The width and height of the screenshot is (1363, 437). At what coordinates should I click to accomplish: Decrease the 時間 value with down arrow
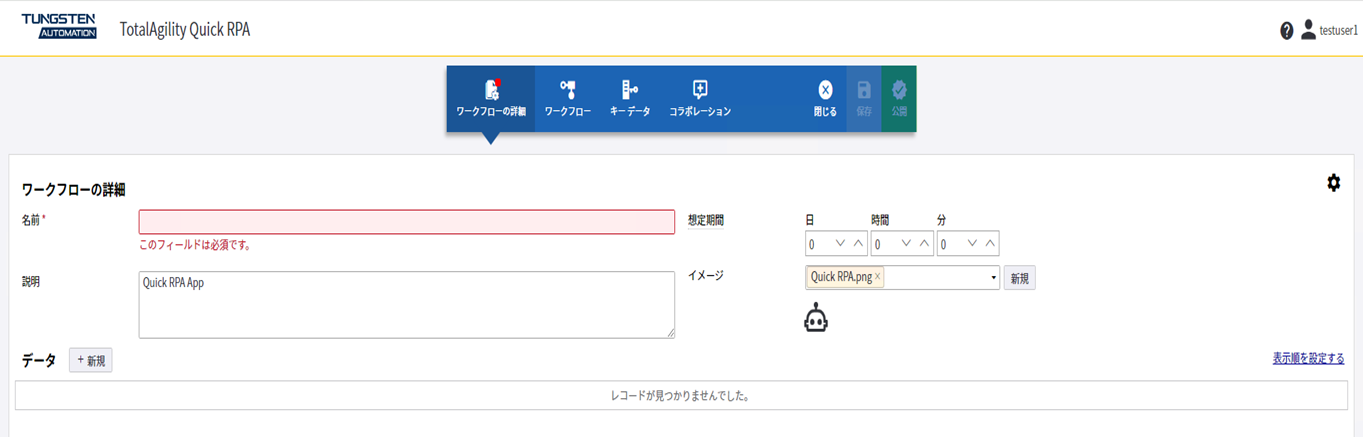907,243
